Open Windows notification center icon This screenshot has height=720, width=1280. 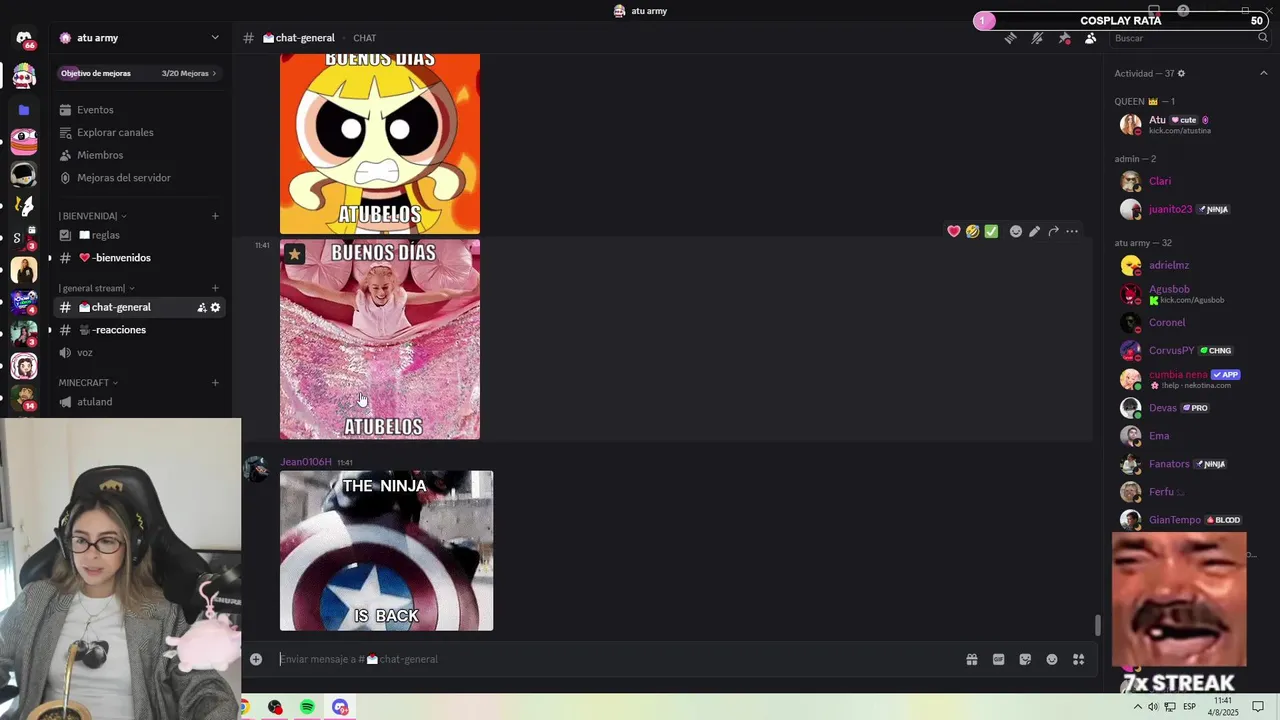1258,707
